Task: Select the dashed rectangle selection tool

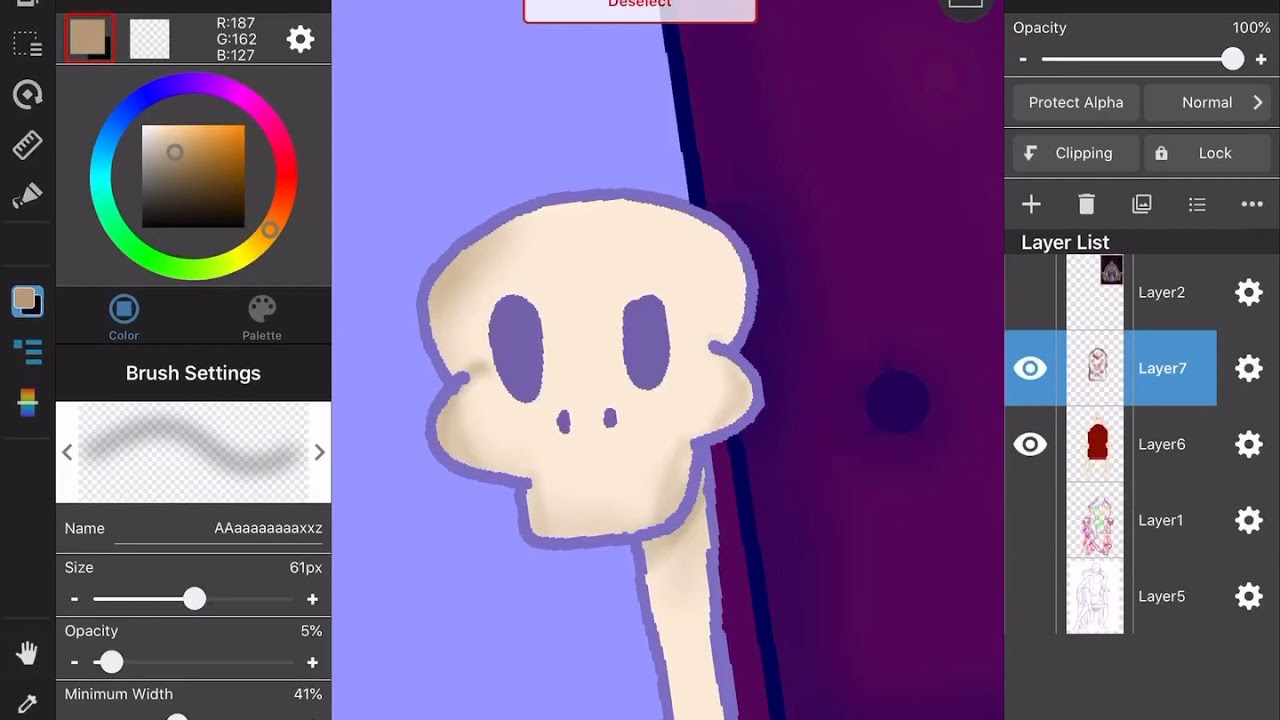Action: [27, 44]
